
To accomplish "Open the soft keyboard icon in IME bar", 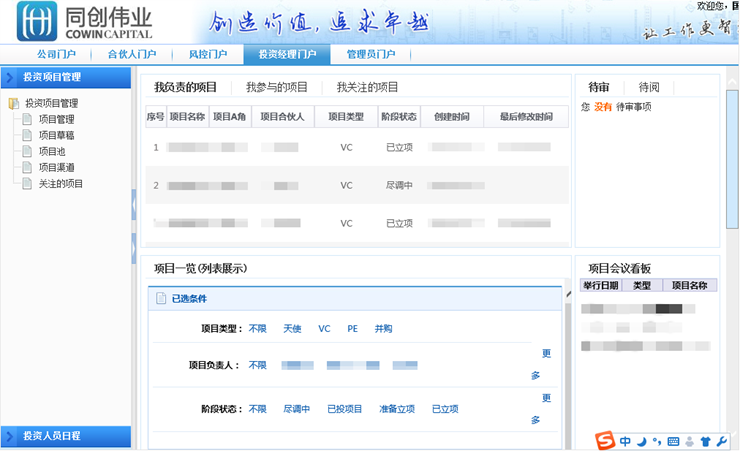I will [673, 441].
